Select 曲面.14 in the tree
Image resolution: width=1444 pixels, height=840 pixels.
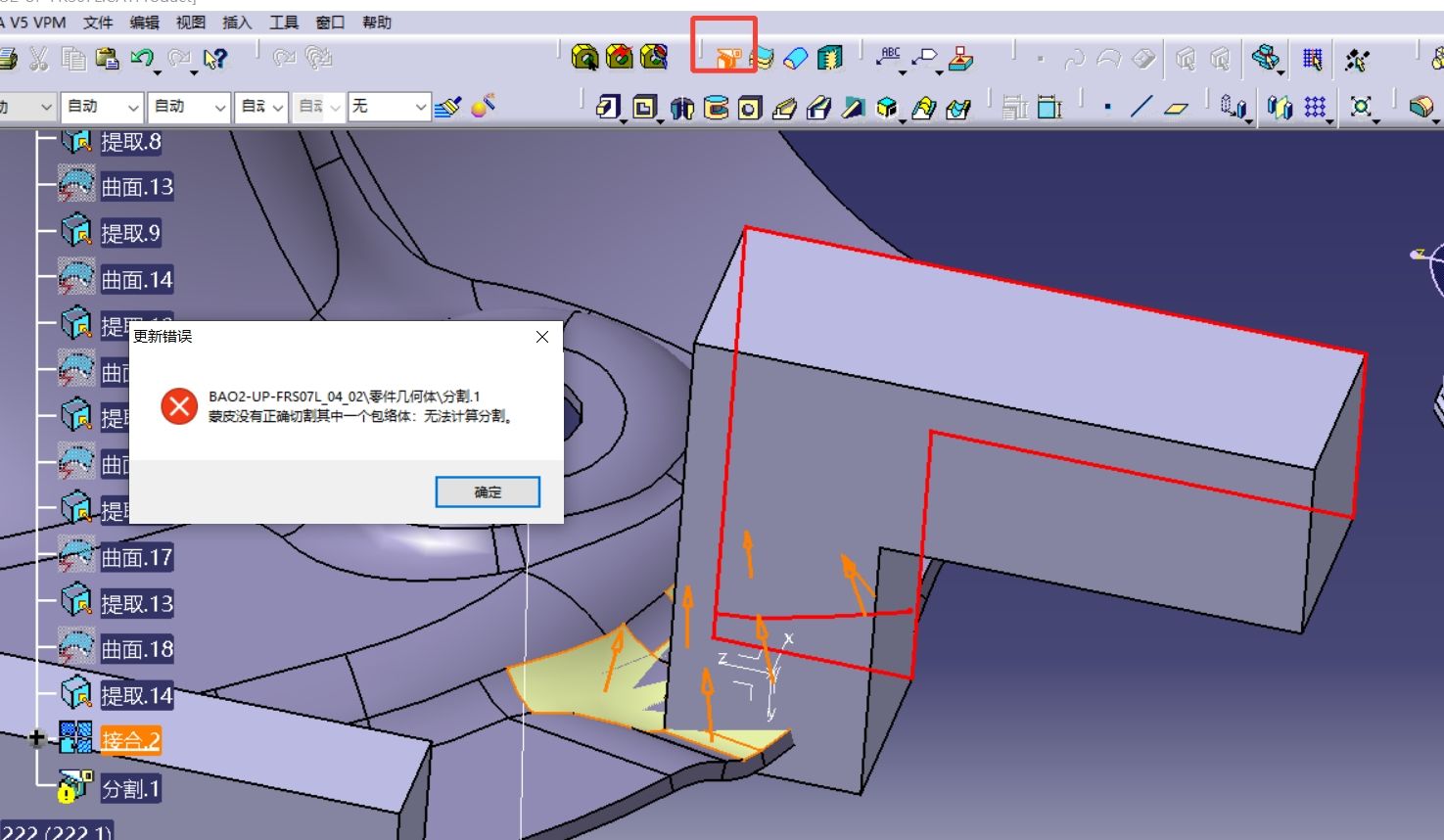[137, 280]
